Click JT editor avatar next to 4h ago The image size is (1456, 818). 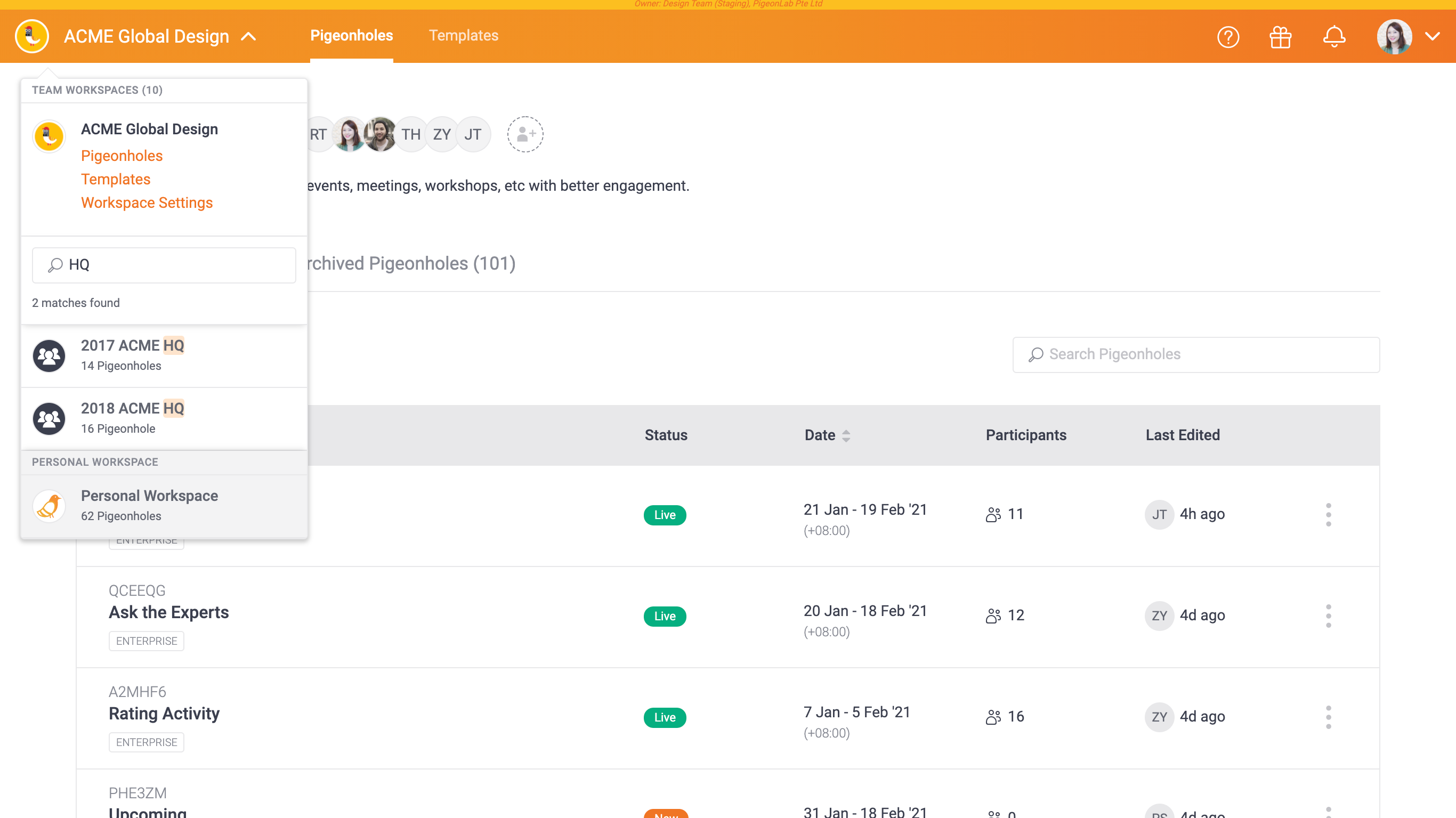coord(1159,514)
